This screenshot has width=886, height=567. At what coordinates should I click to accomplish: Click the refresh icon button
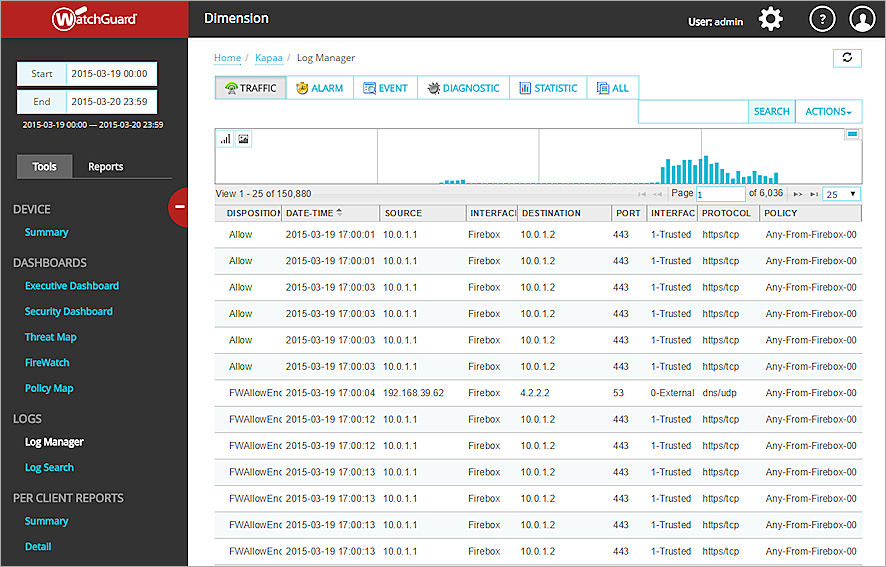[847, 58]
